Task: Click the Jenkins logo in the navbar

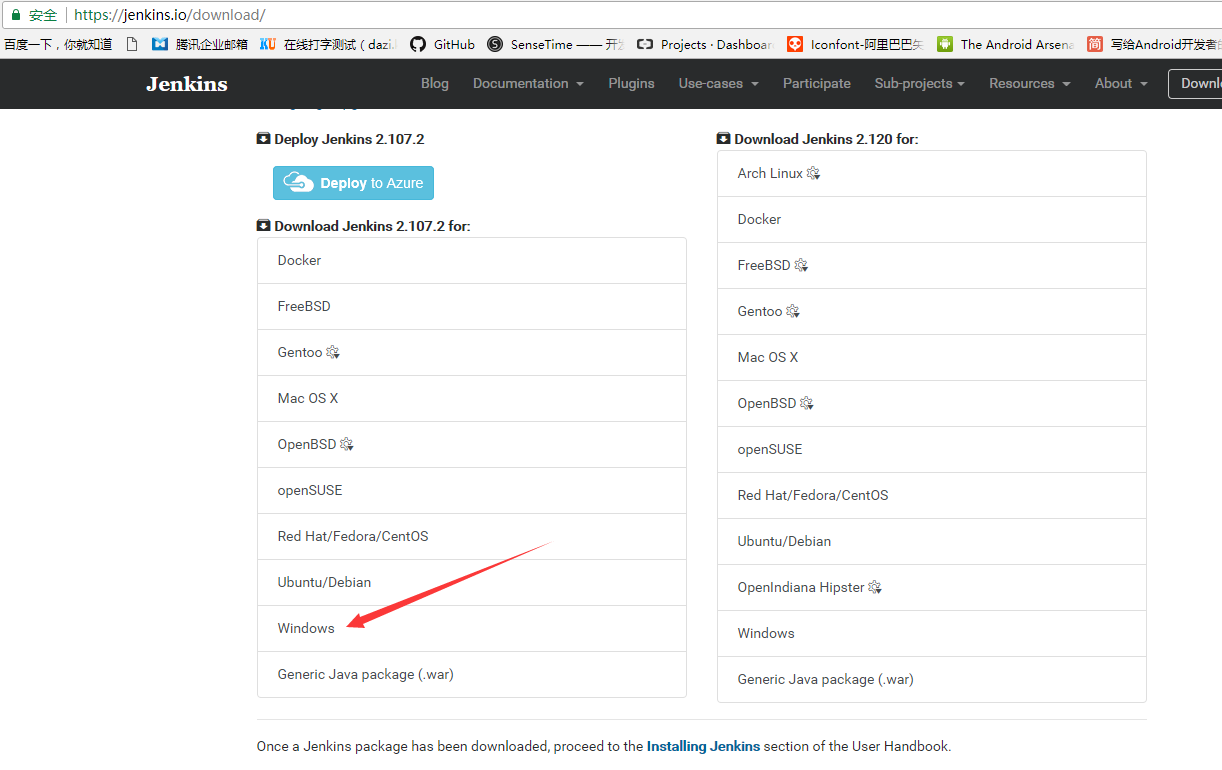Action: point(187,84)
